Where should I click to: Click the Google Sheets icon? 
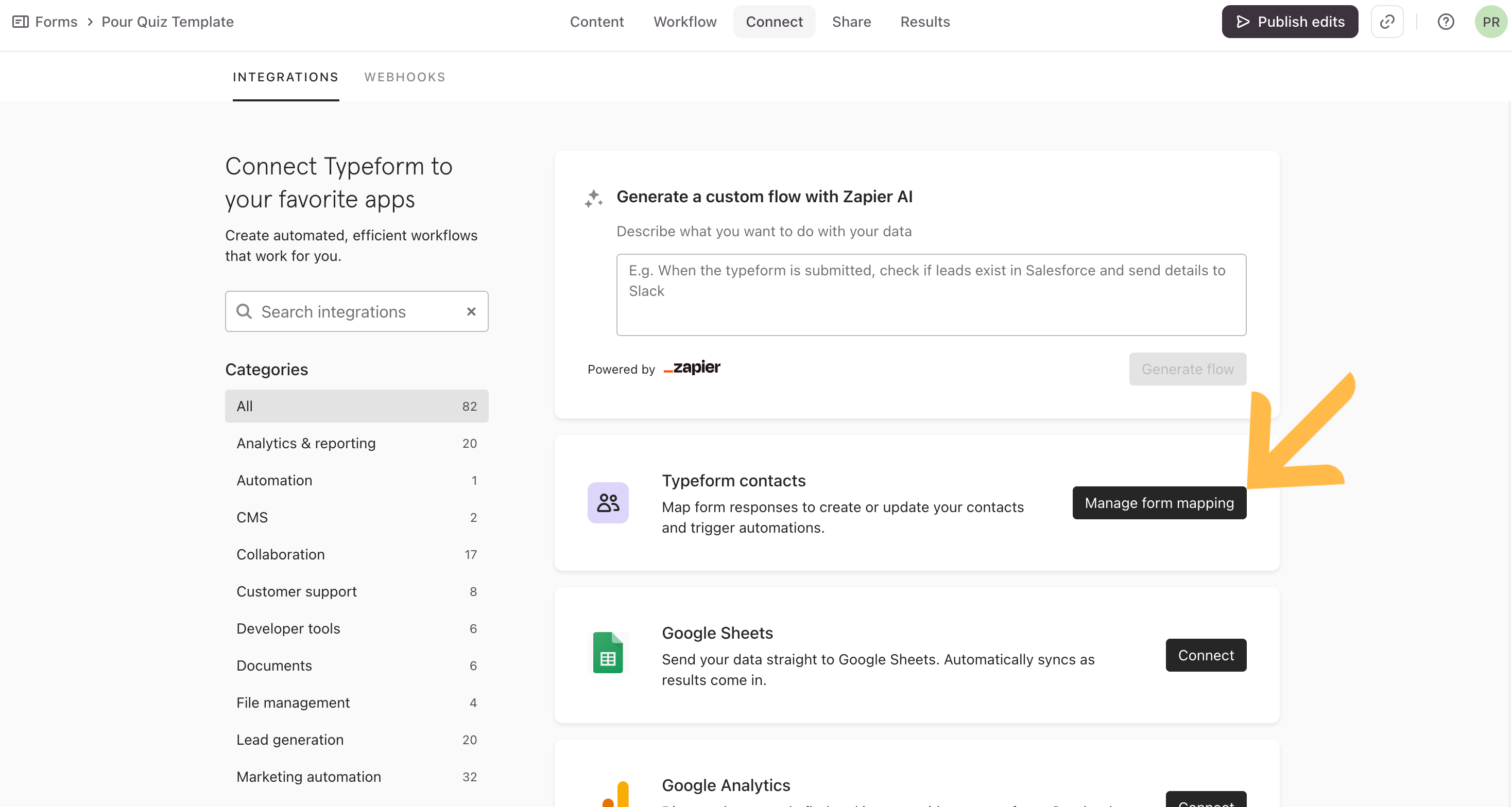click(x=608, y=653)
